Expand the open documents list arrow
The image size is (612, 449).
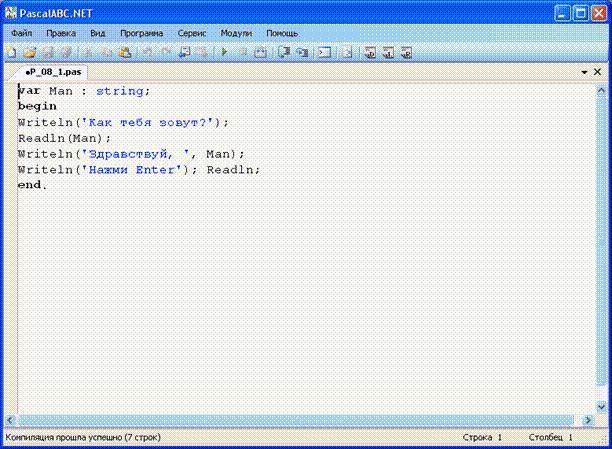click(x=584, y=72)
